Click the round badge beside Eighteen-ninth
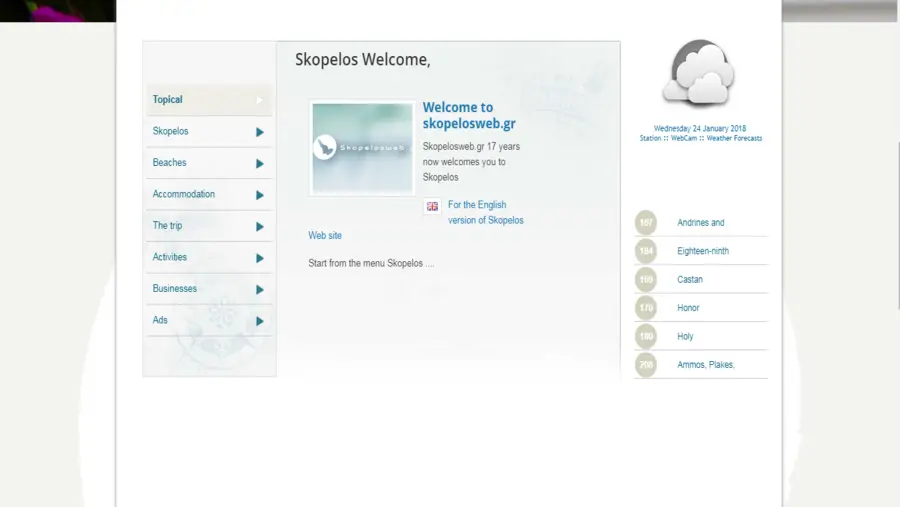Image resolution: width=900 pixels, height=507 pixels. (646, 251)
